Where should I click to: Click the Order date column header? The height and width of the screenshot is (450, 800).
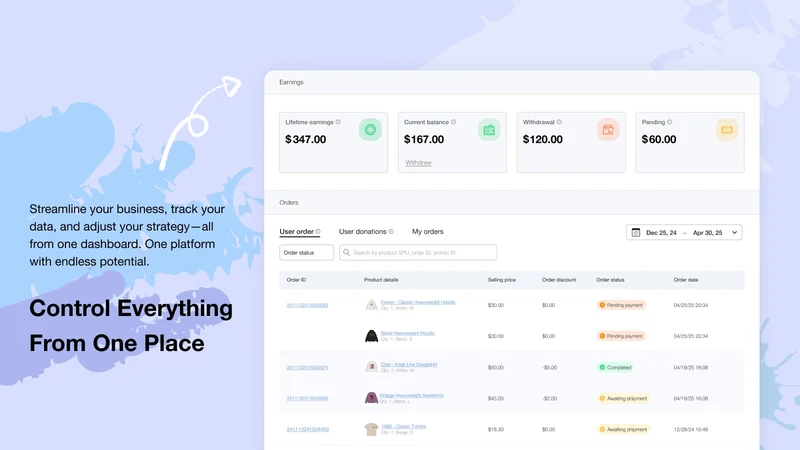point(686,280)
